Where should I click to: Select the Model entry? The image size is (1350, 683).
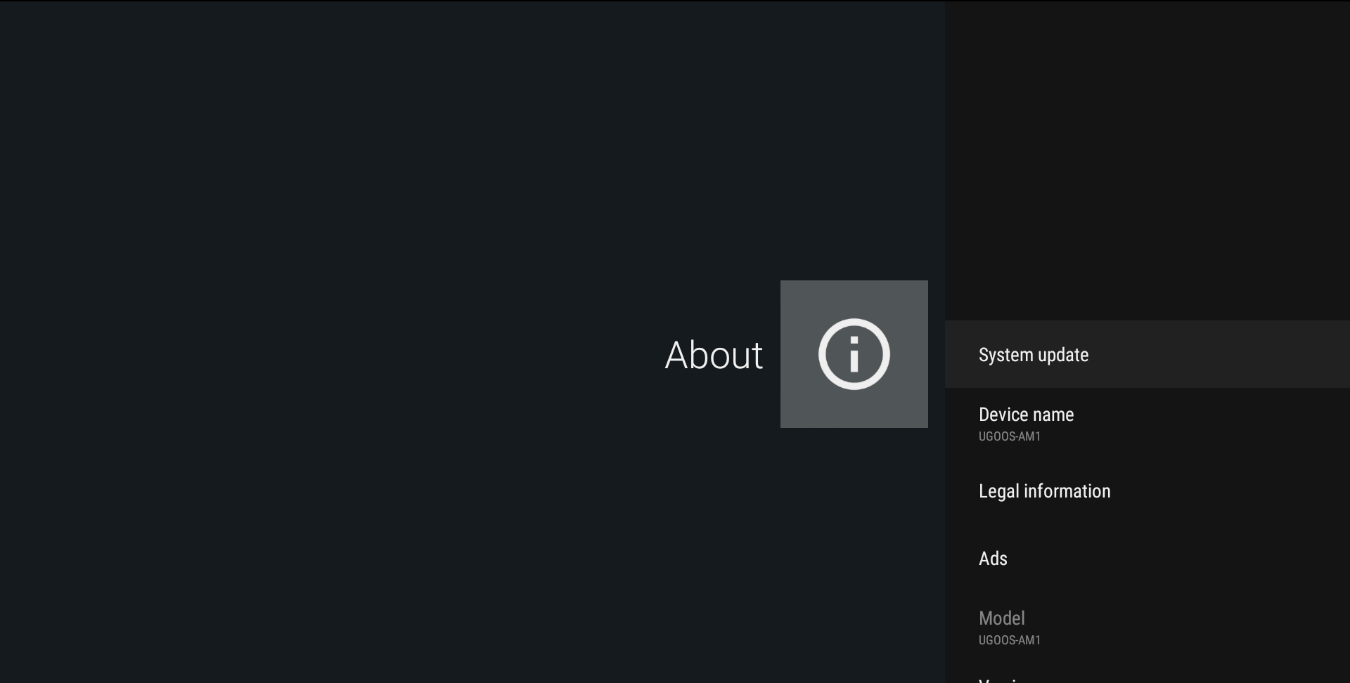point(1147,627)
